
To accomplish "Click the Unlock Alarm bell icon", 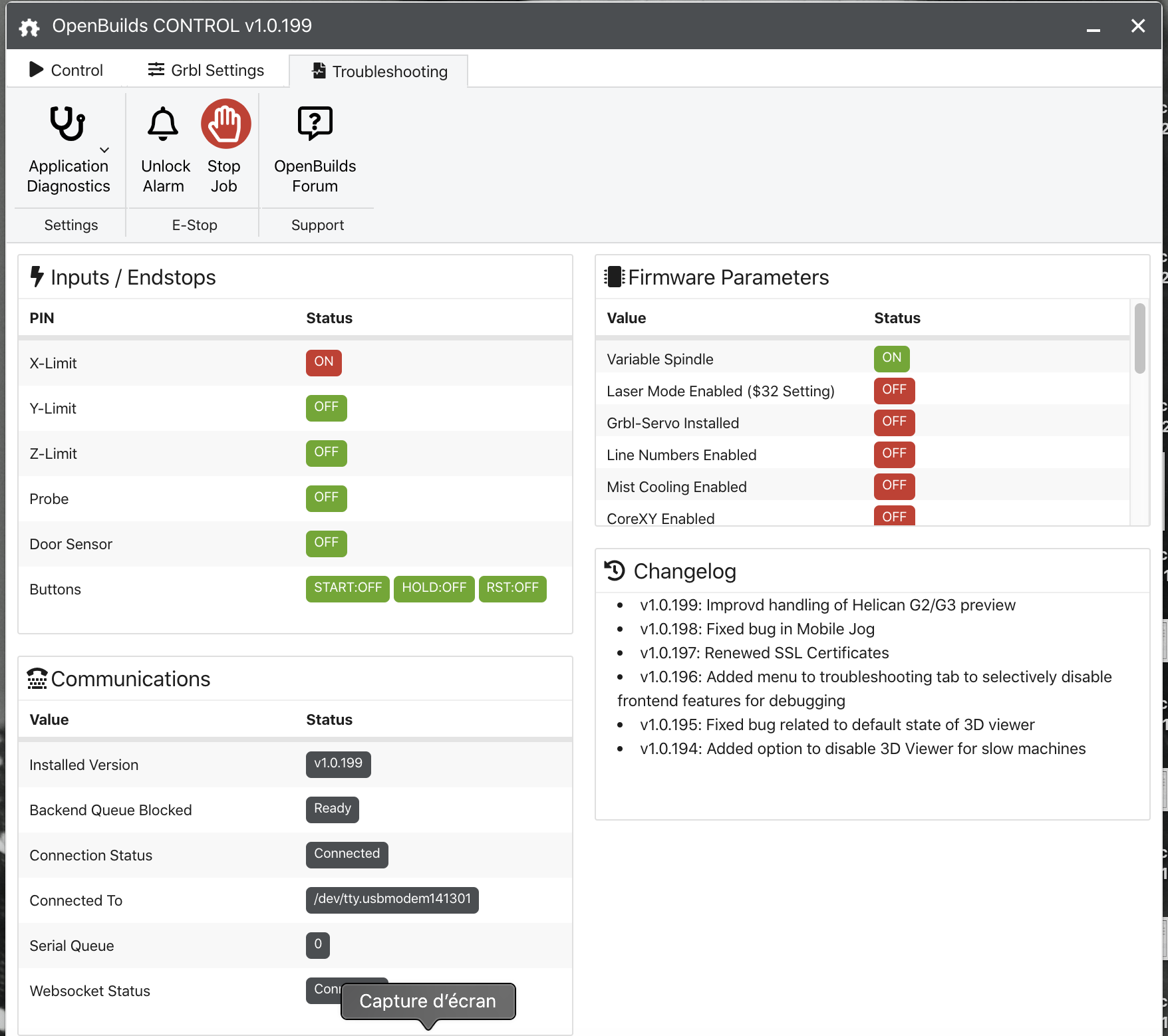I will (163, 124).
